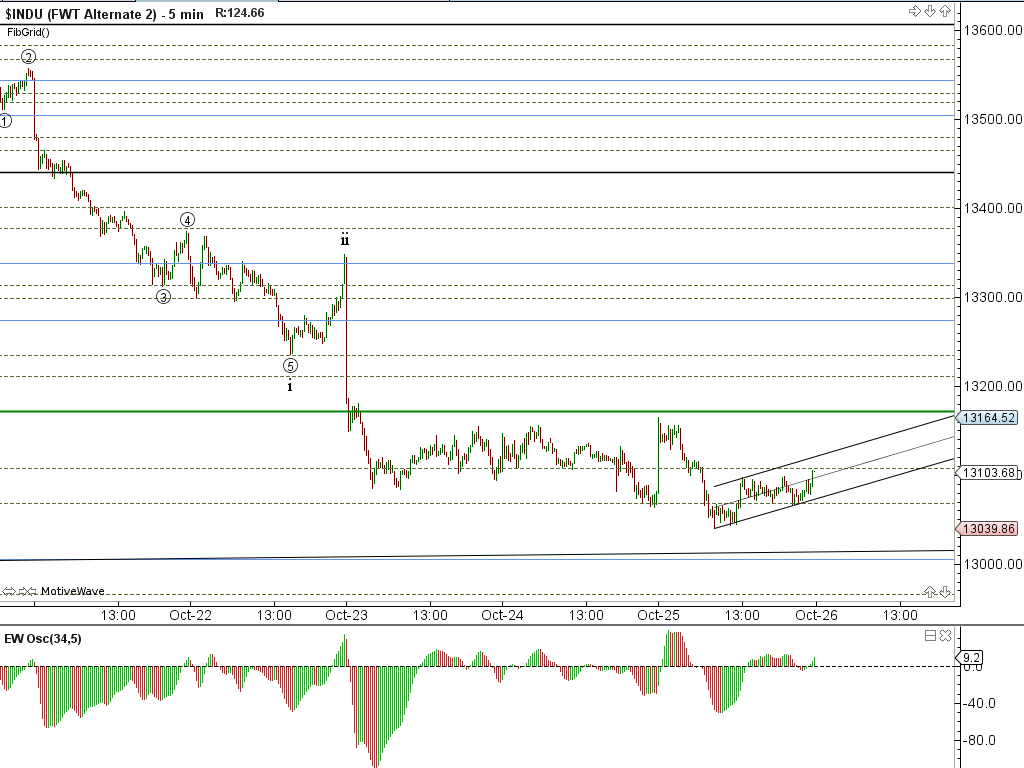Collapse the EW Osc panel with the split icon

coord(930,635)
